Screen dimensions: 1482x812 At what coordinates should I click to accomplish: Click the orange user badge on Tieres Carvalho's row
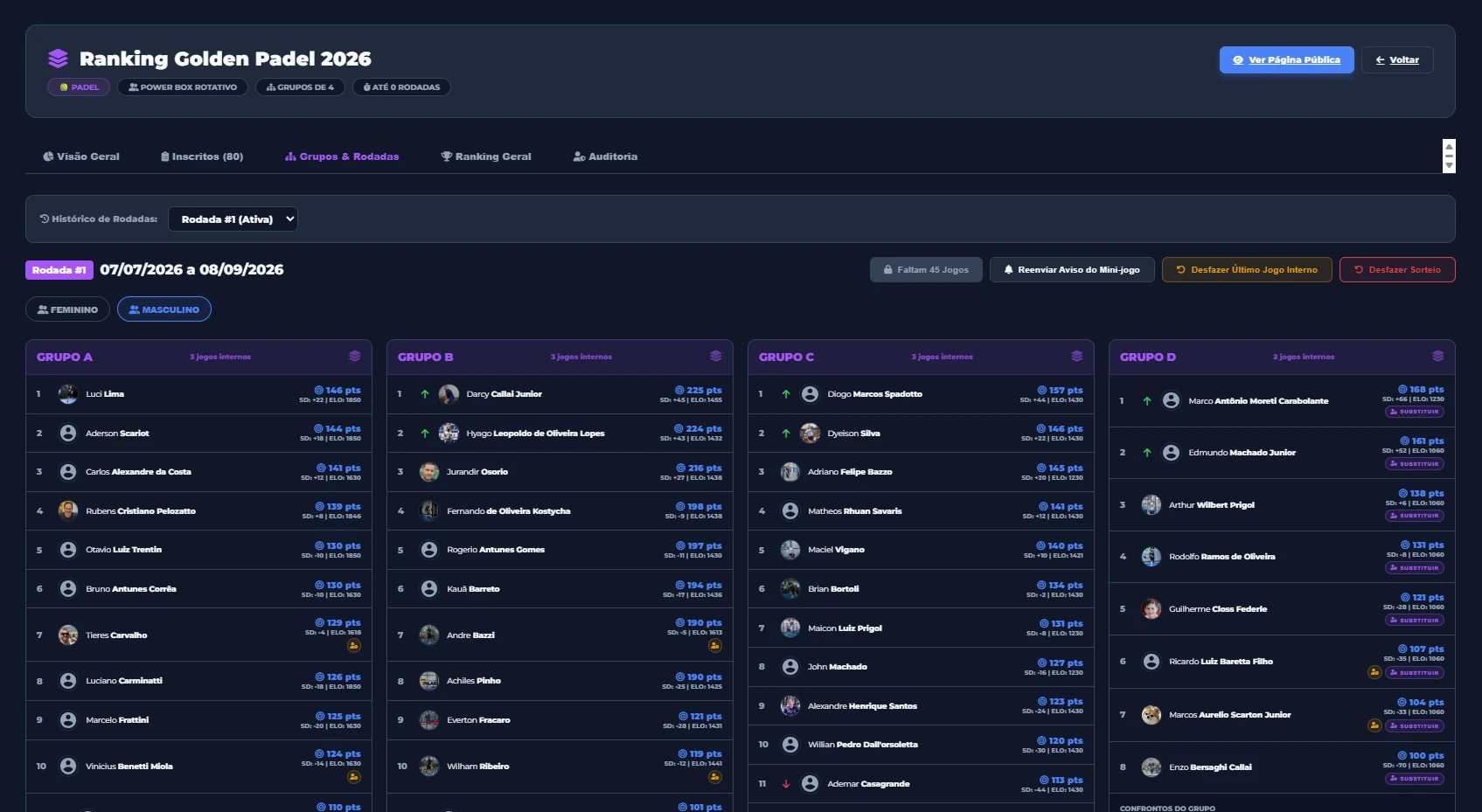(354, 646)
